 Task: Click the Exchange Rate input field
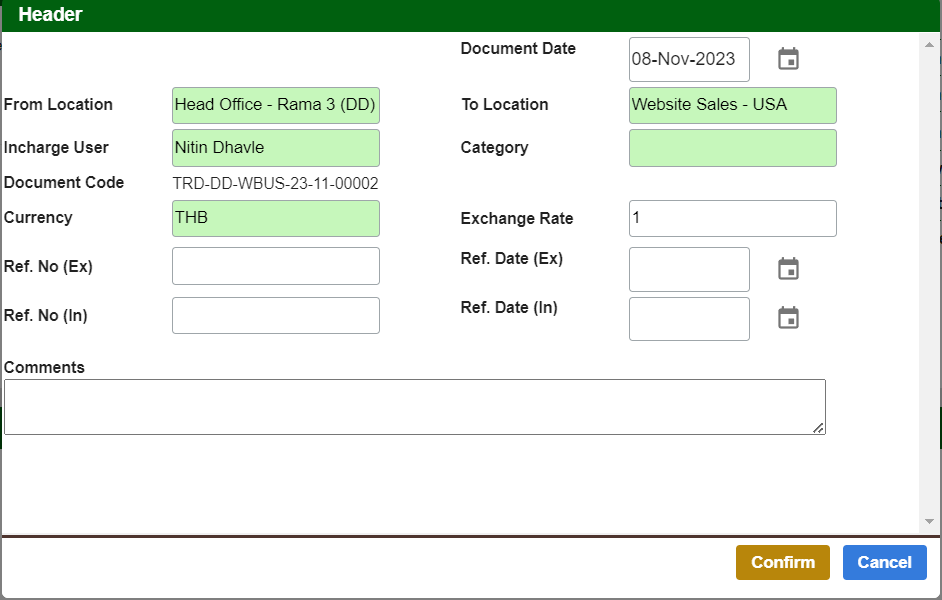pos(732,218)
